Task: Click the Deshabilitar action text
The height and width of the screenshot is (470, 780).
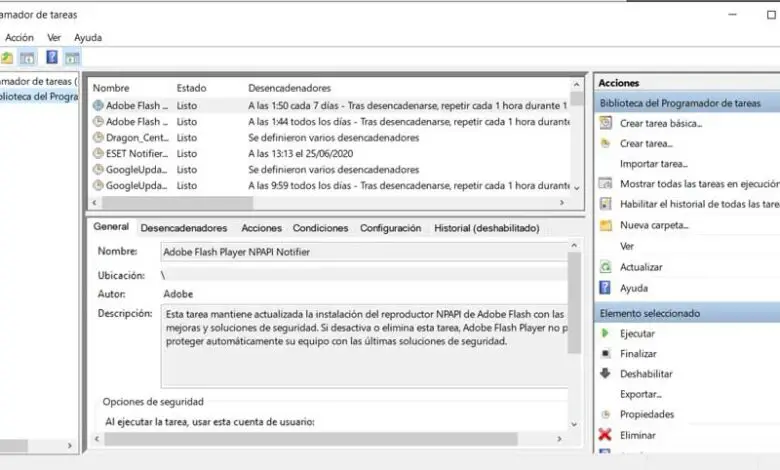Action: point(646,374)
